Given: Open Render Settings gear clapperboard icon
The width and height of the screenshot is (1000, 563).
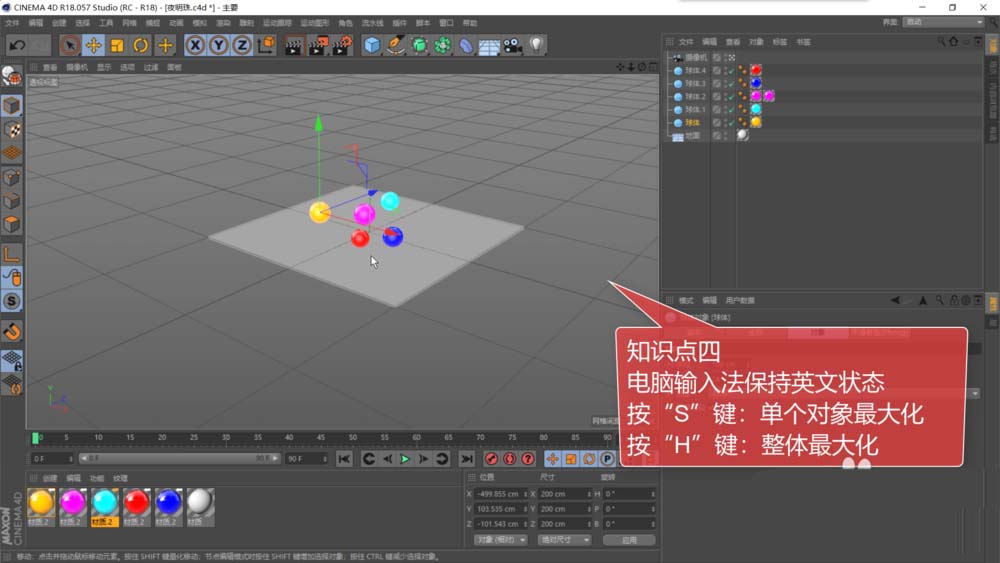Looking at the screenshot, I should (342, 45).
